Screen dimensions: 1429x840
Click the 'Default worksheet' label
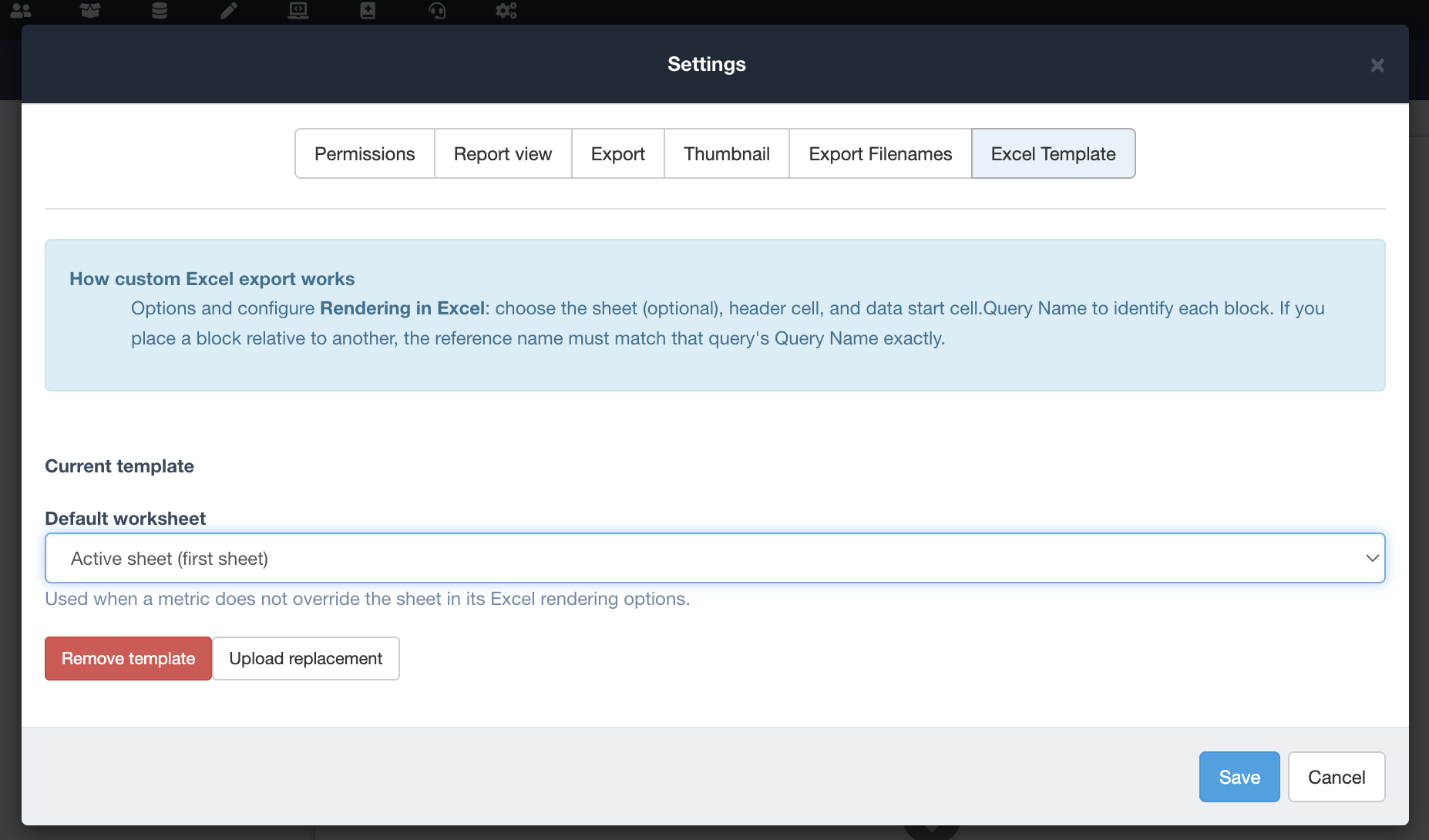pos(125,519)
